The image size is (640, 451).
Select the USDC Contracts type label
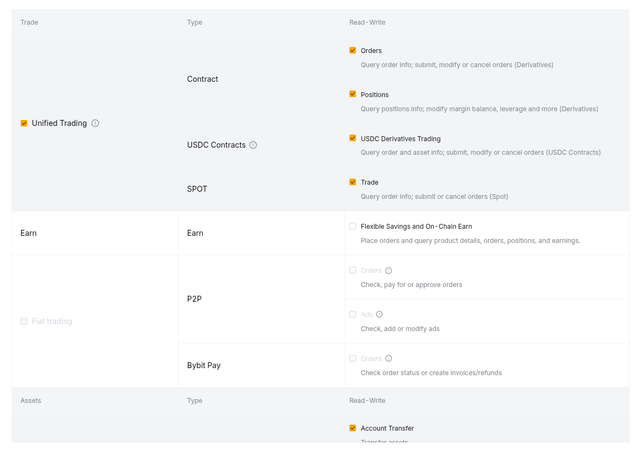coord(216,145)
